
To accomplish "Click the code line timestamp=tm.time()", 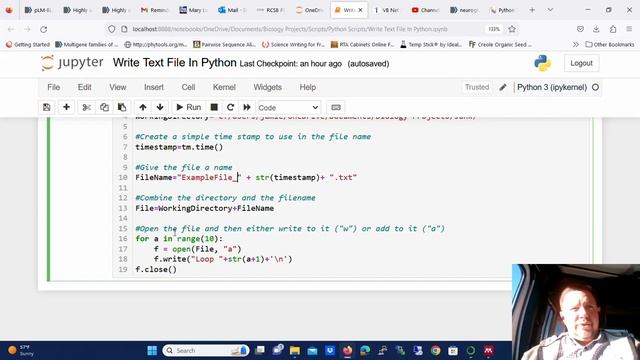I will pos(179,147).
